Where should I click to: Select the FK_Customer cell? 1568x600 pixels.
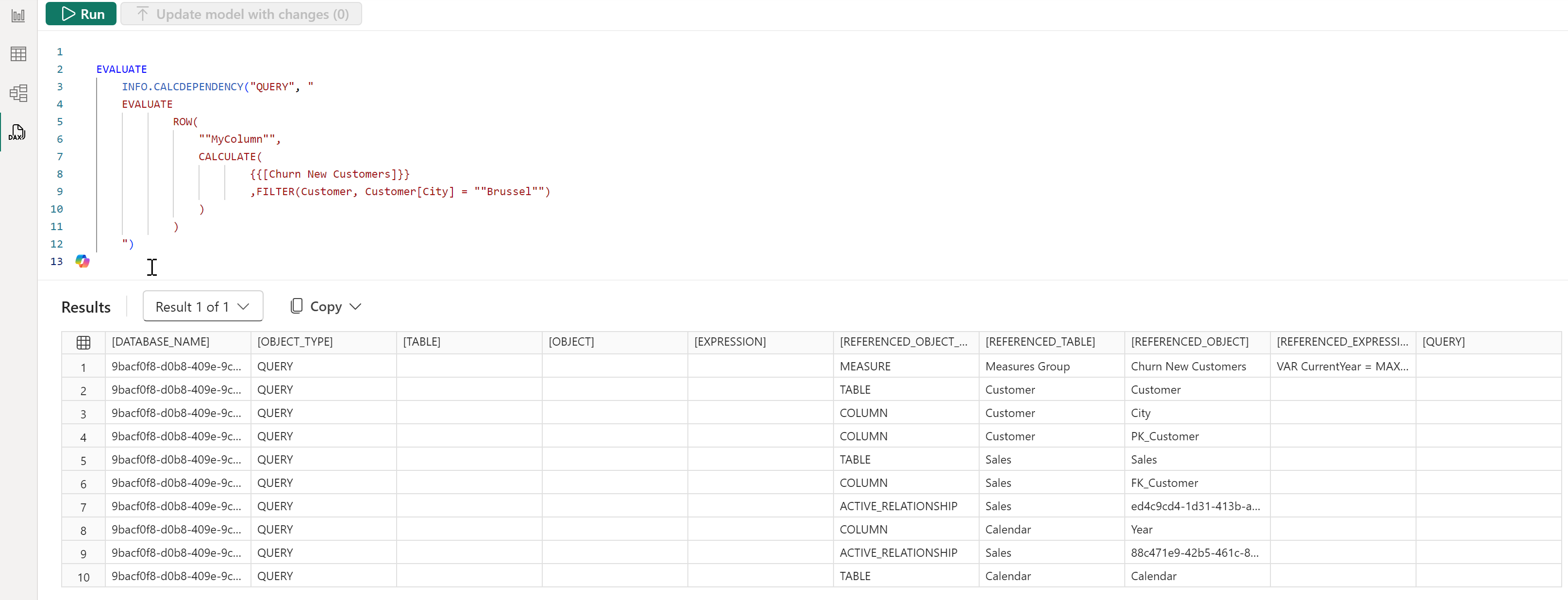tap(1197, 483)
